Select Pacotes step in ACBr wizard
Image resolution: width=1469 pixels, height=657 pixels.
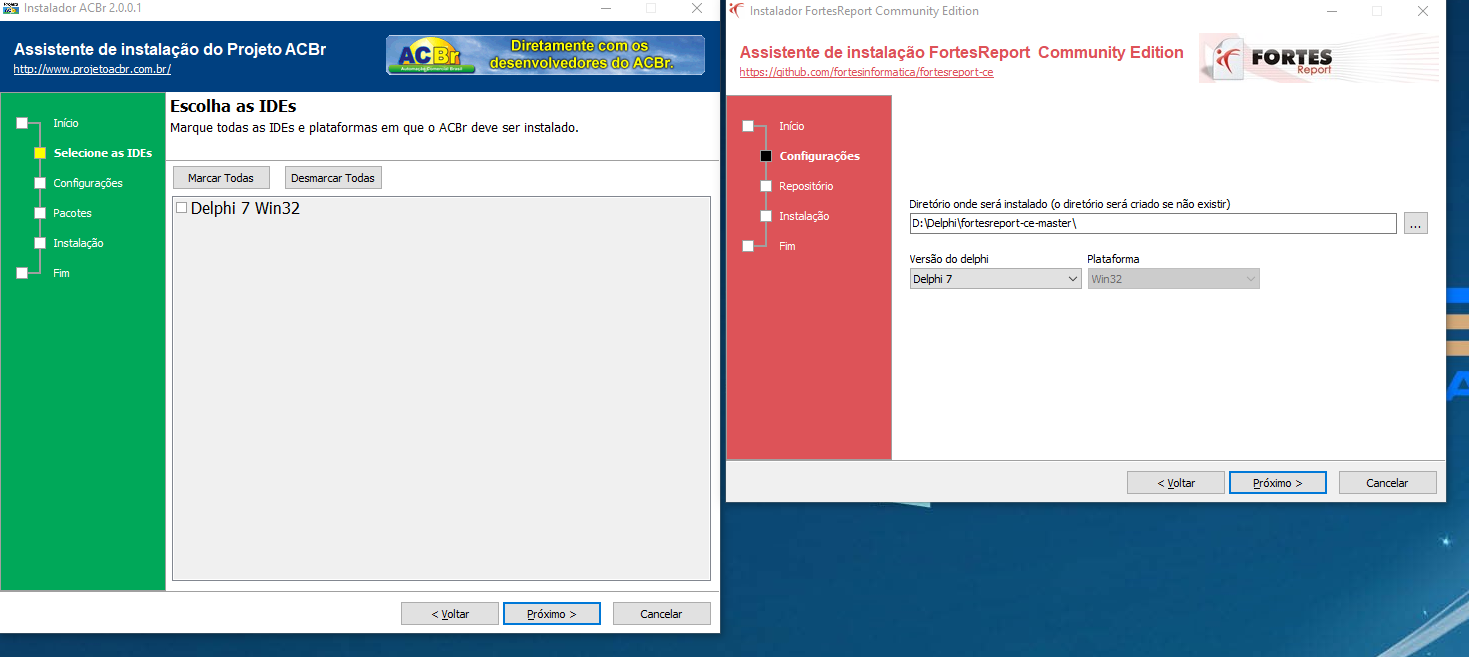coord(72,213)
